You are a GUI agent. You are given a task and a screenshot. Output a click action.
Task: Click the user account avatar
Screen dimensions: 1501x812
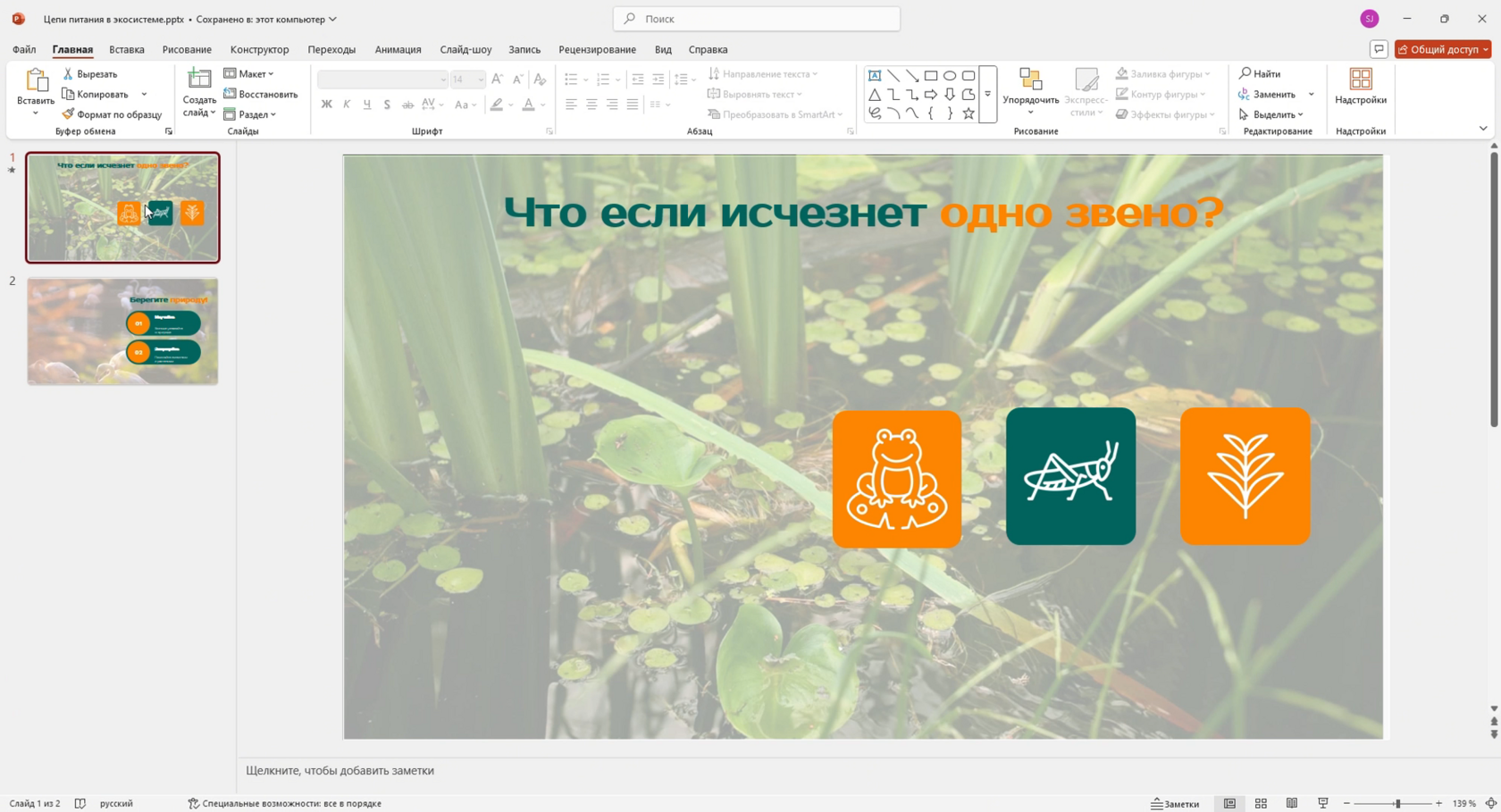(1369, 19)
